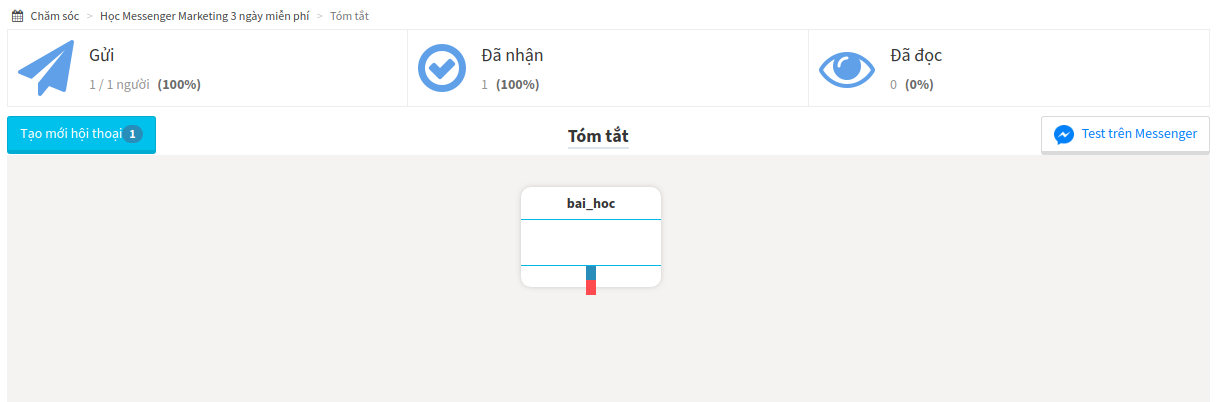This screenshot has height=402, width=1218.
Task: Open the Học Messenger Marketing 3 ngày miễn phí breadcrumb
Action: (204, 16)
